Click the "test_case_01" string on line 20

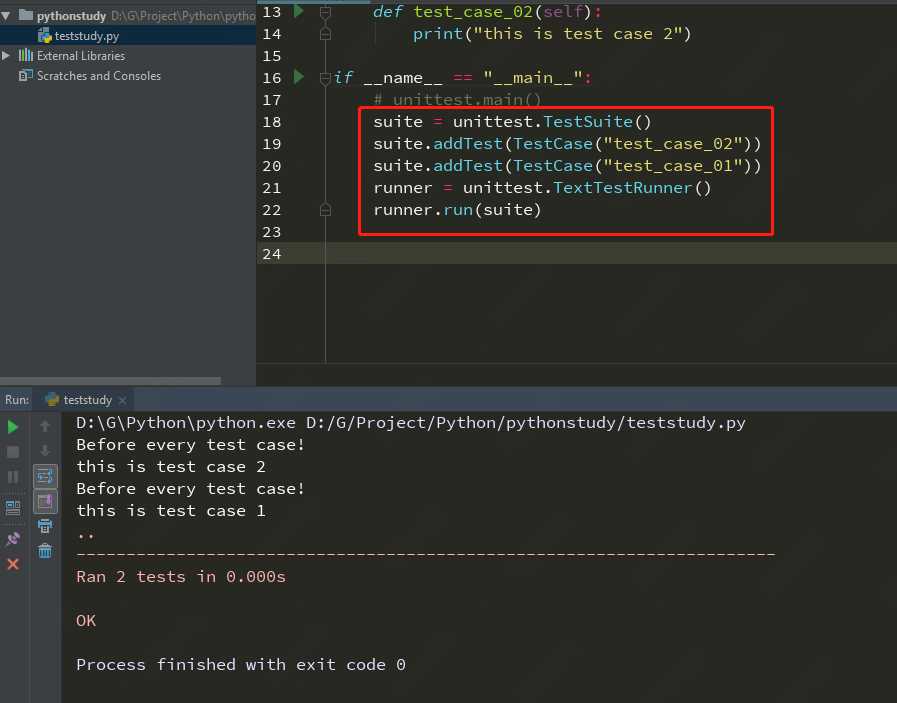673,166
